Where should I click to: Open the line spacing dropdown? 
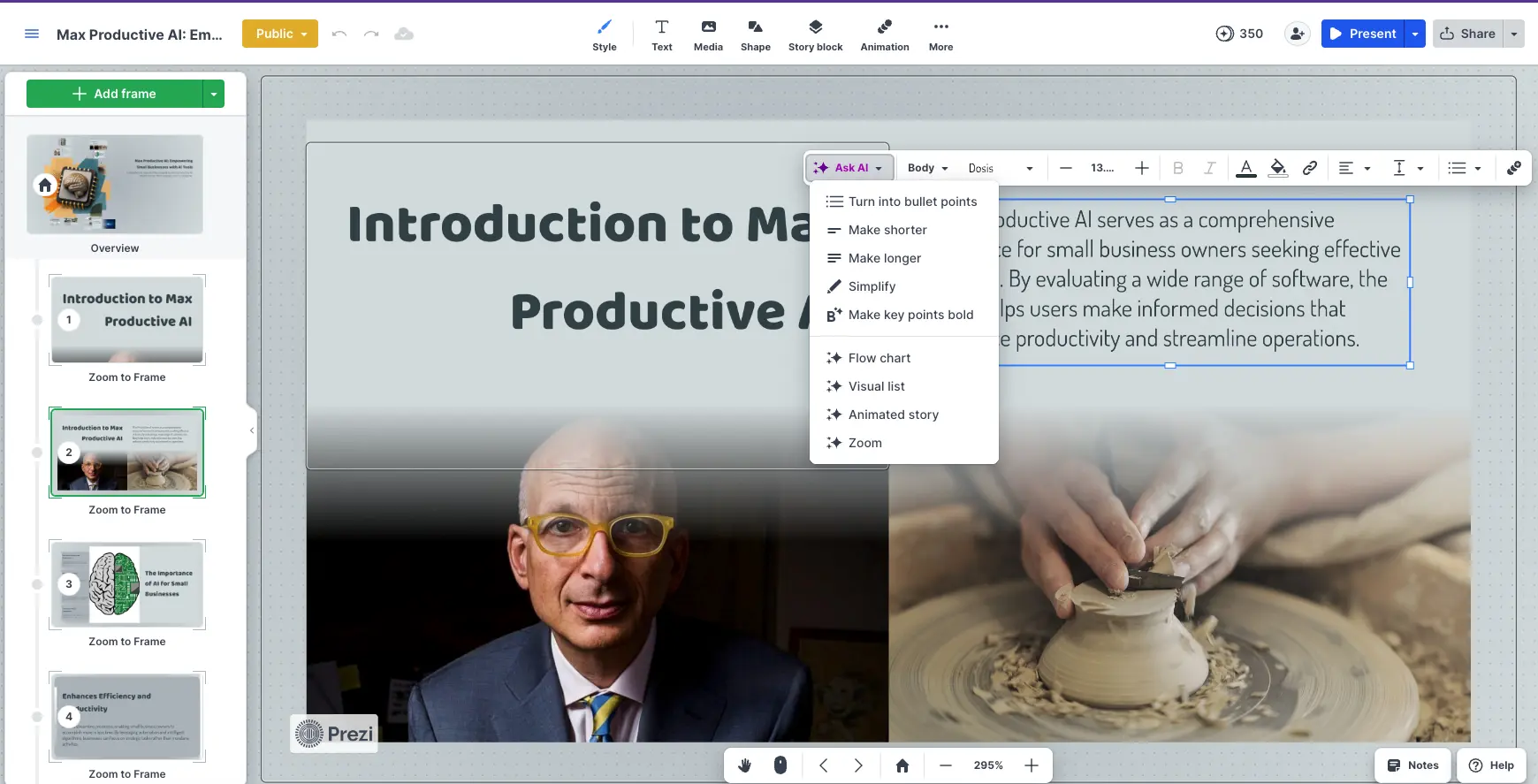click(x=1408, y=168)
